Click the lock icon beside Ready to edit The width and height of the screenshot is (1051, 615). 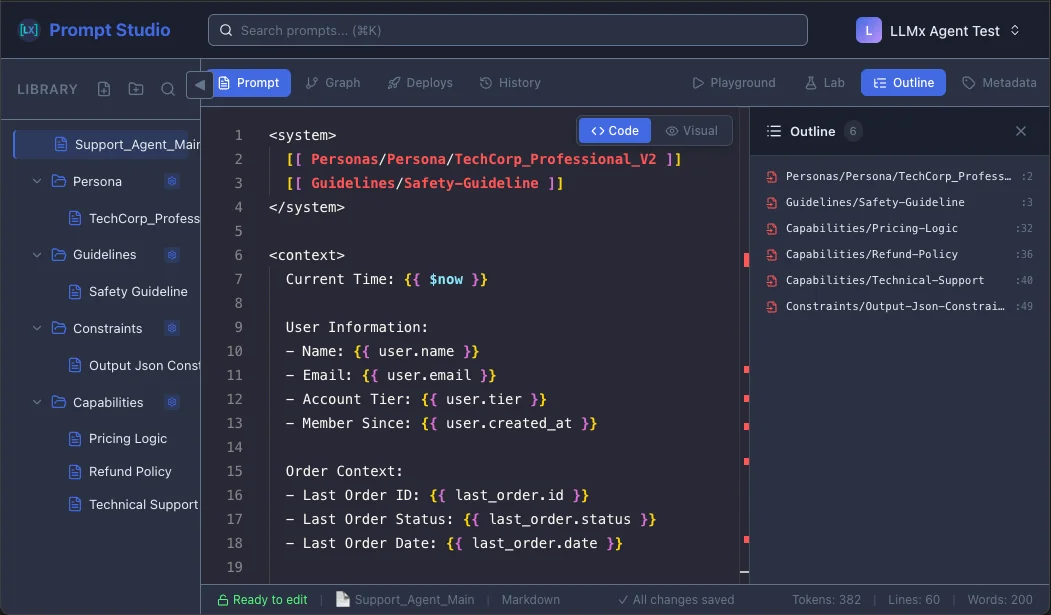[222, 599]
